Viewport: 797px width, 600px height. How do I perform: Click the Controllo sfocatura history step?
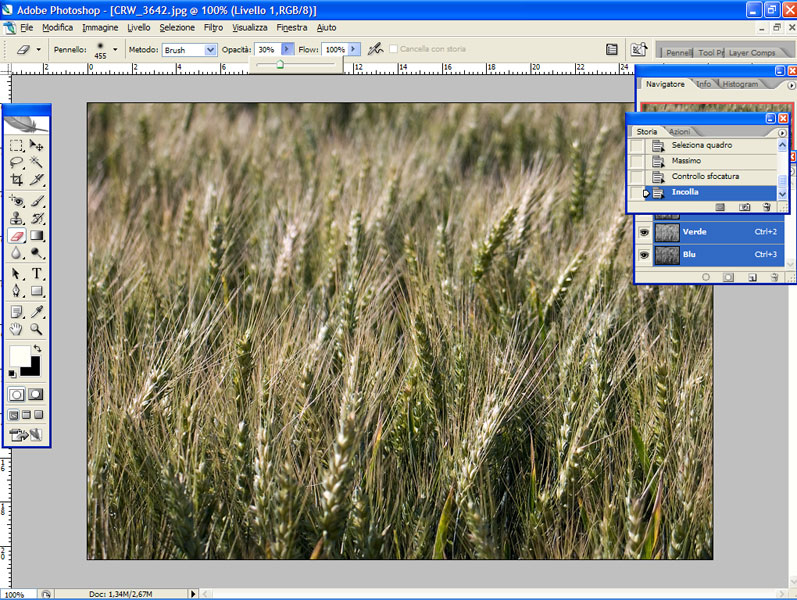pos(706,177)
